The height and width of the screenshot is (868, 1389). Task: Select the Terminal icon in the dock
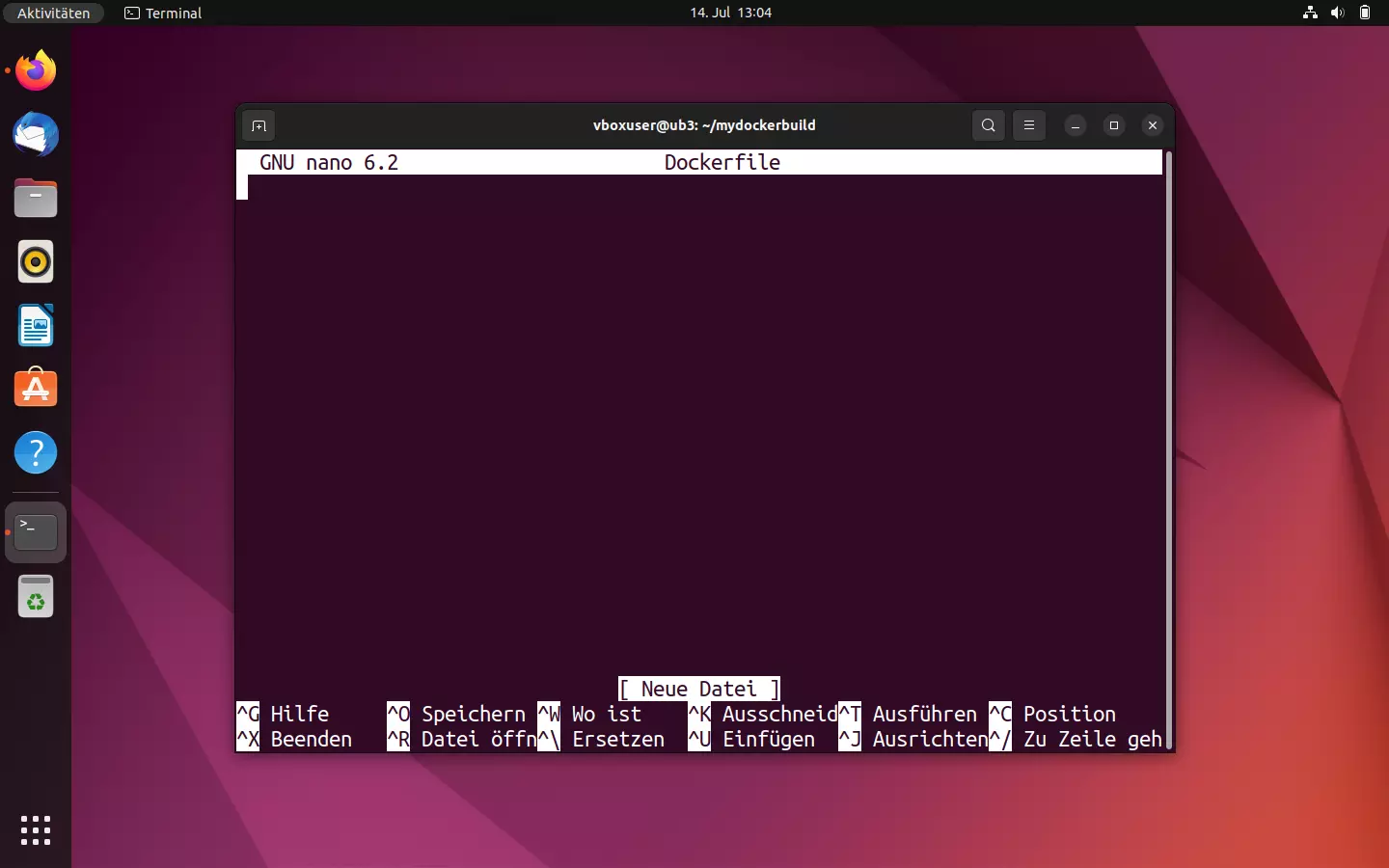pos(35,531)
